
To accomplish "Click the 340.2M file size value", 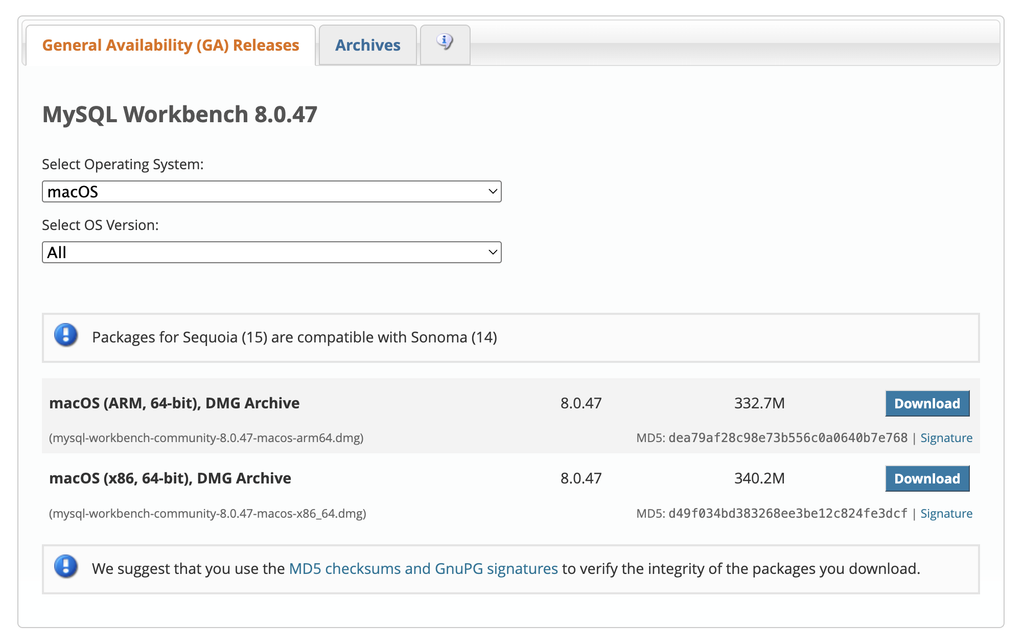I will click(x=760, y=478).
